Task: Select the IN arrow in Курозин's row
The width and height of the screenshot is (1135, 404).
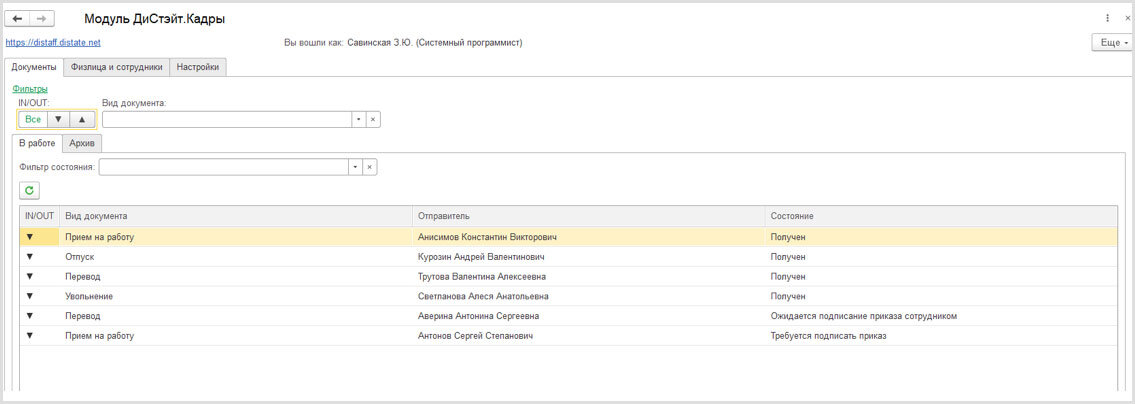Action: (x=30, y=256)
